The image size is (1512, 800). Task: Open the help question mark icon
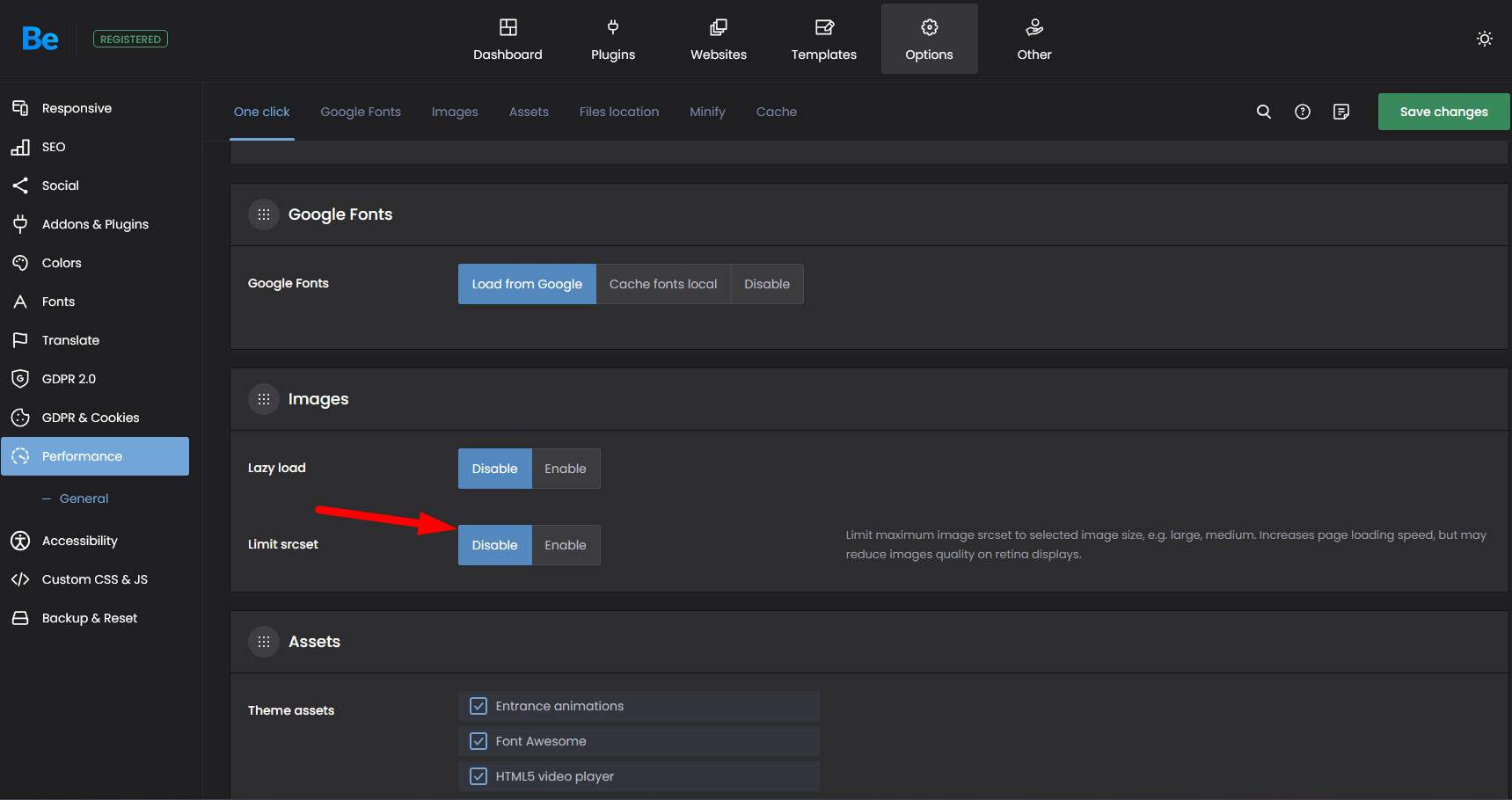tap(1302, 112)
